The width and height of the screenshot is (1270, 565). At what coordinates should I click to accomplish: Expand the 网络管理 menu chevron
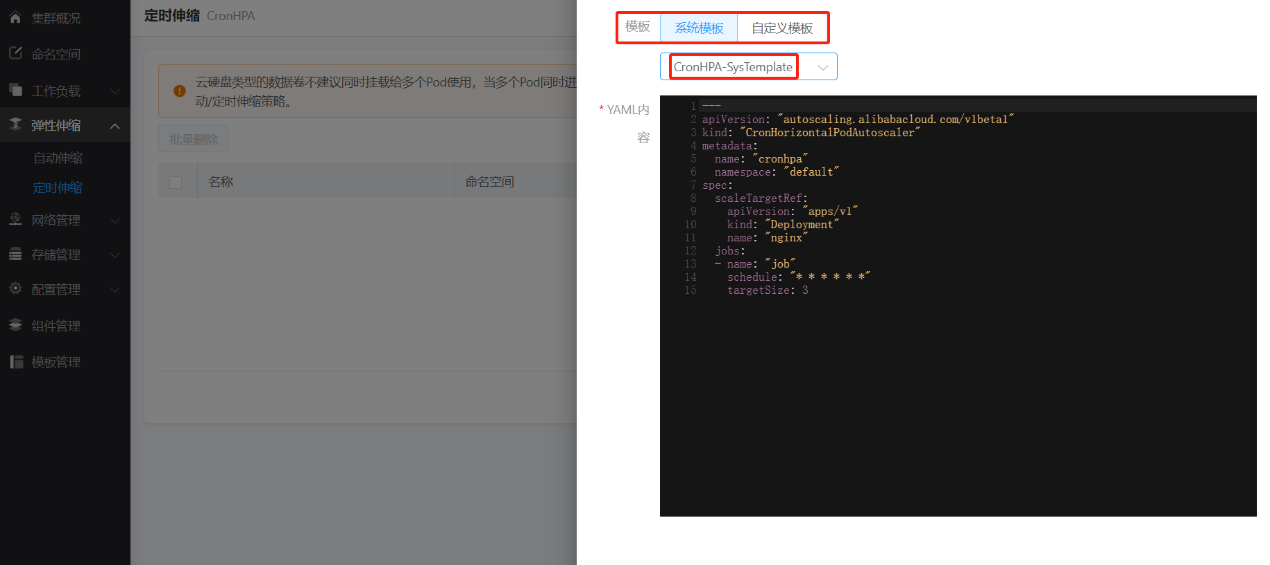[x=115, y=220]
